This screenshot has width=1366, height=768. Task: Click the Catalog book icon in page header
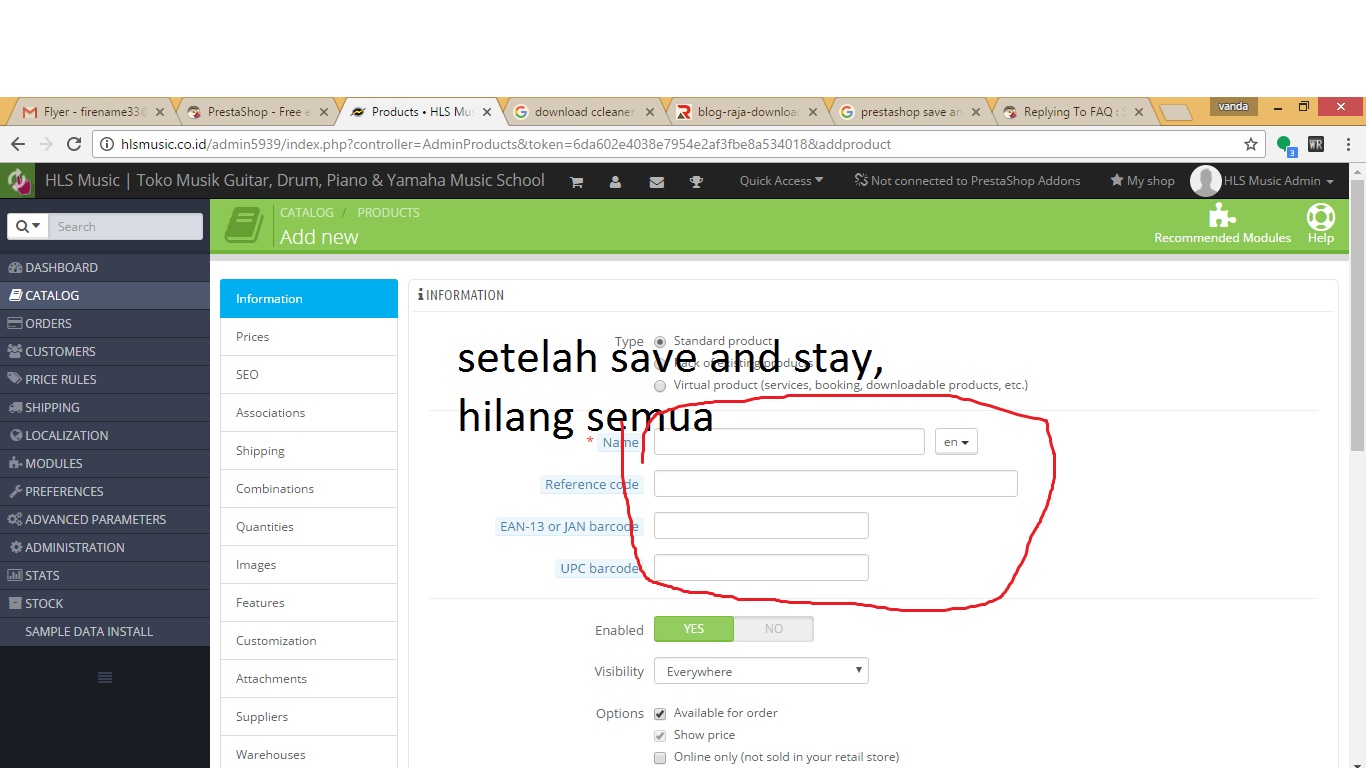244,224
